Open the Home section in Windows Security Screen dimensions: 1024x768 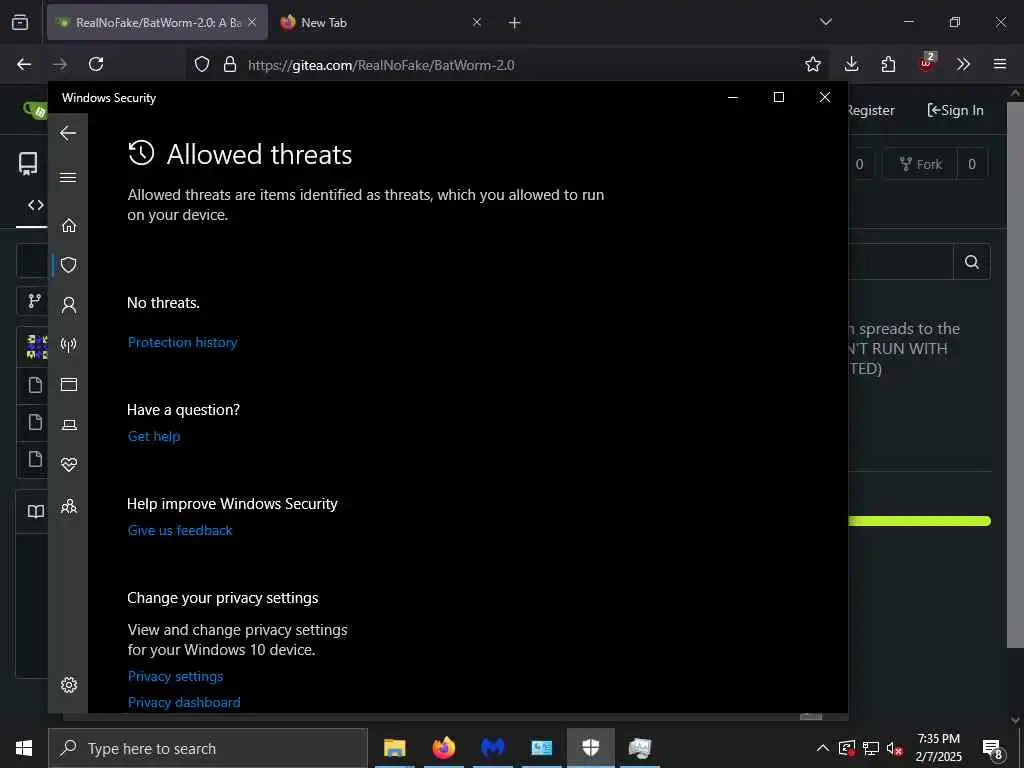(69, 226)
